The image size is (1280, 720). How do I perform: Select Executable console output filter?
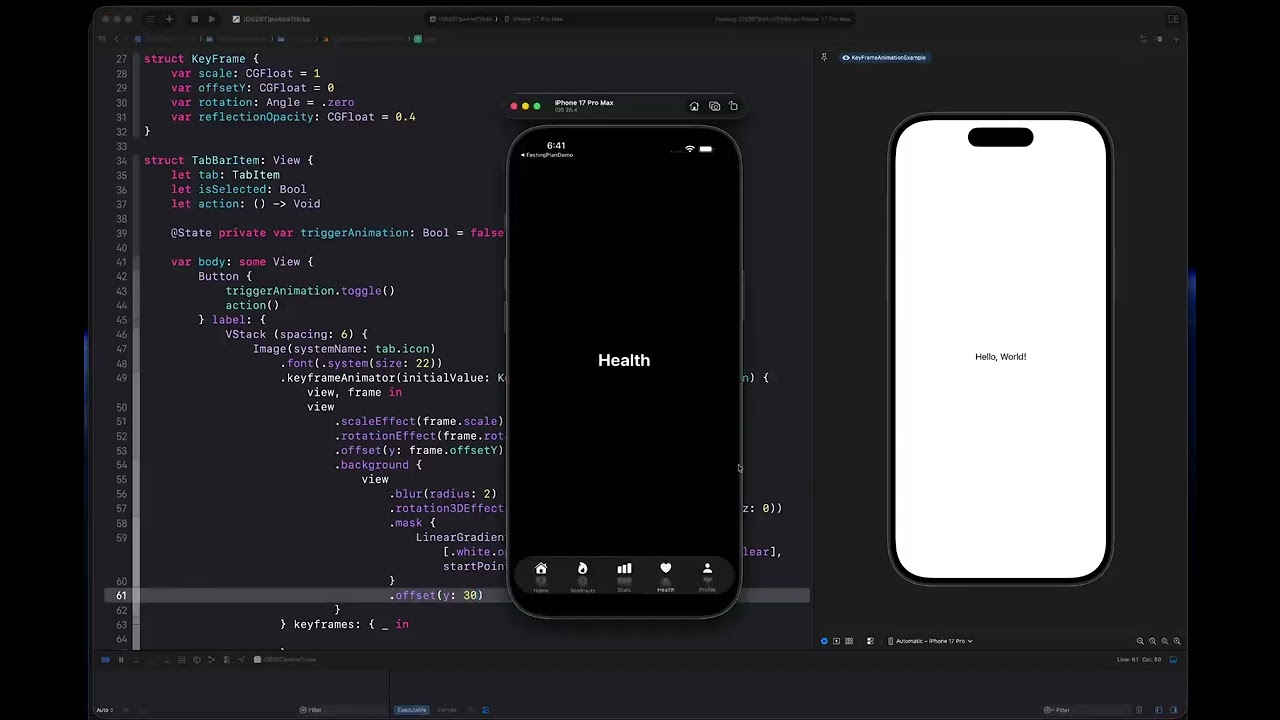click(x=412, y=710)
